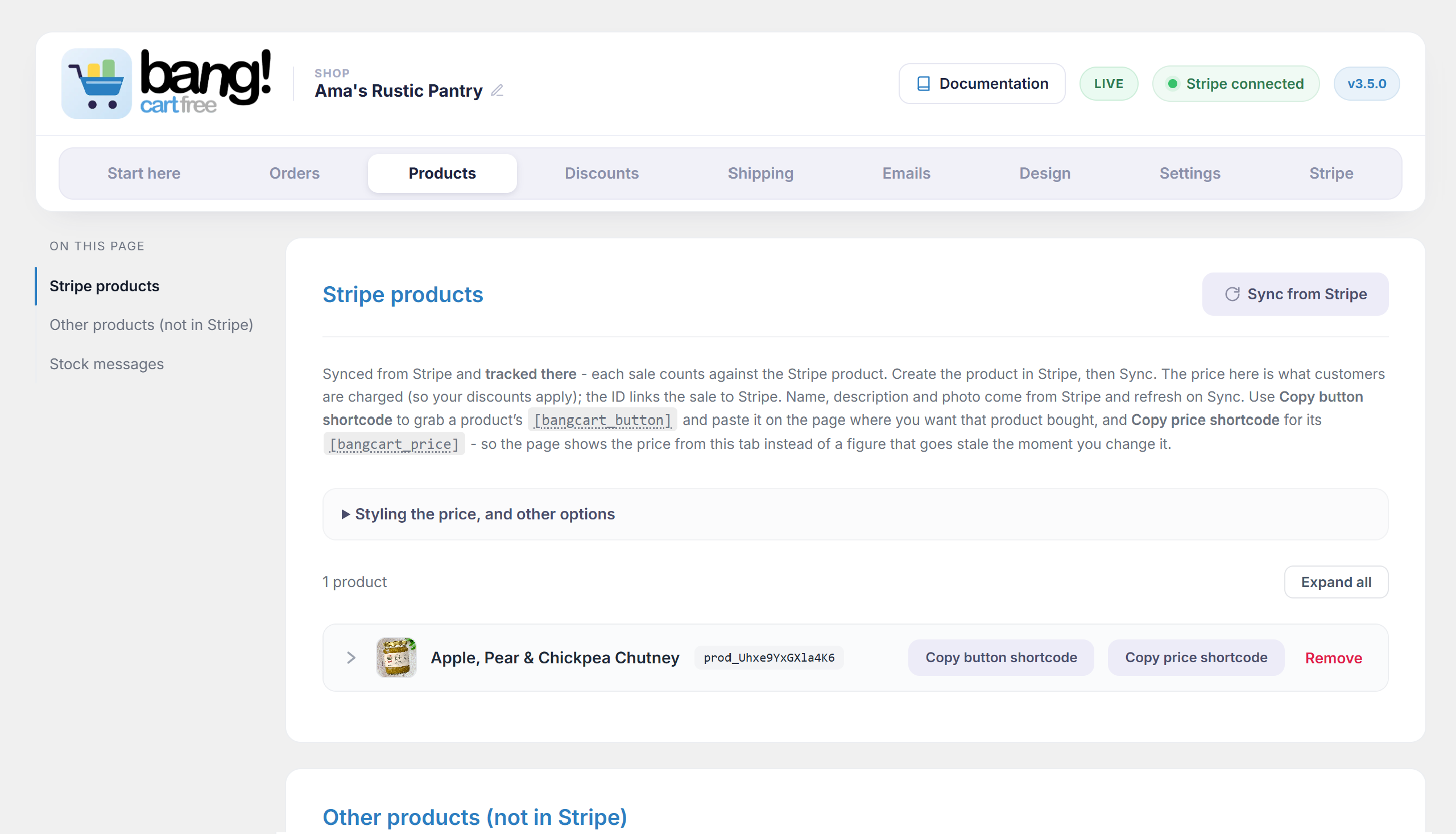Open the chutney product thumbnail

pyautogui.click(x=396, y=658)
